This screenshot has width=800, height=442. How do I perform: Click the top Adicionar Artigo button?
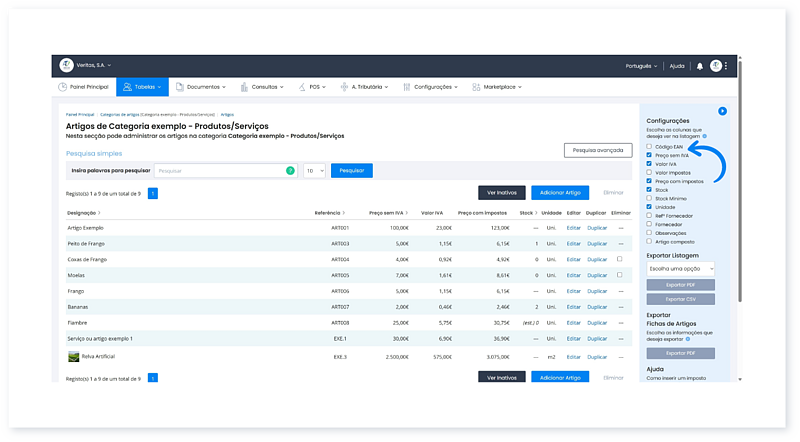pos(559,191)
